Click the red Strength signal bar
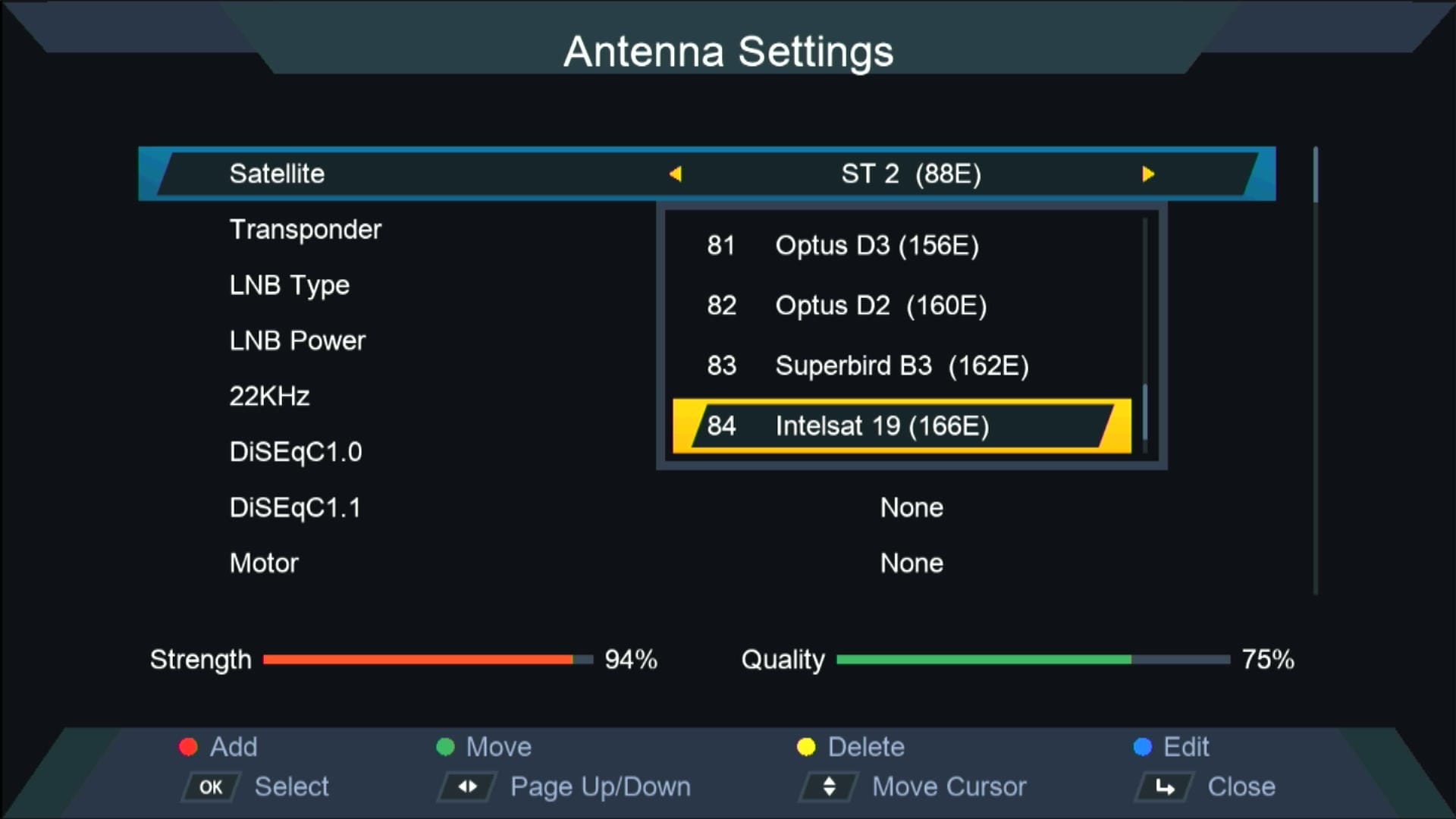 tap(418, 660)
